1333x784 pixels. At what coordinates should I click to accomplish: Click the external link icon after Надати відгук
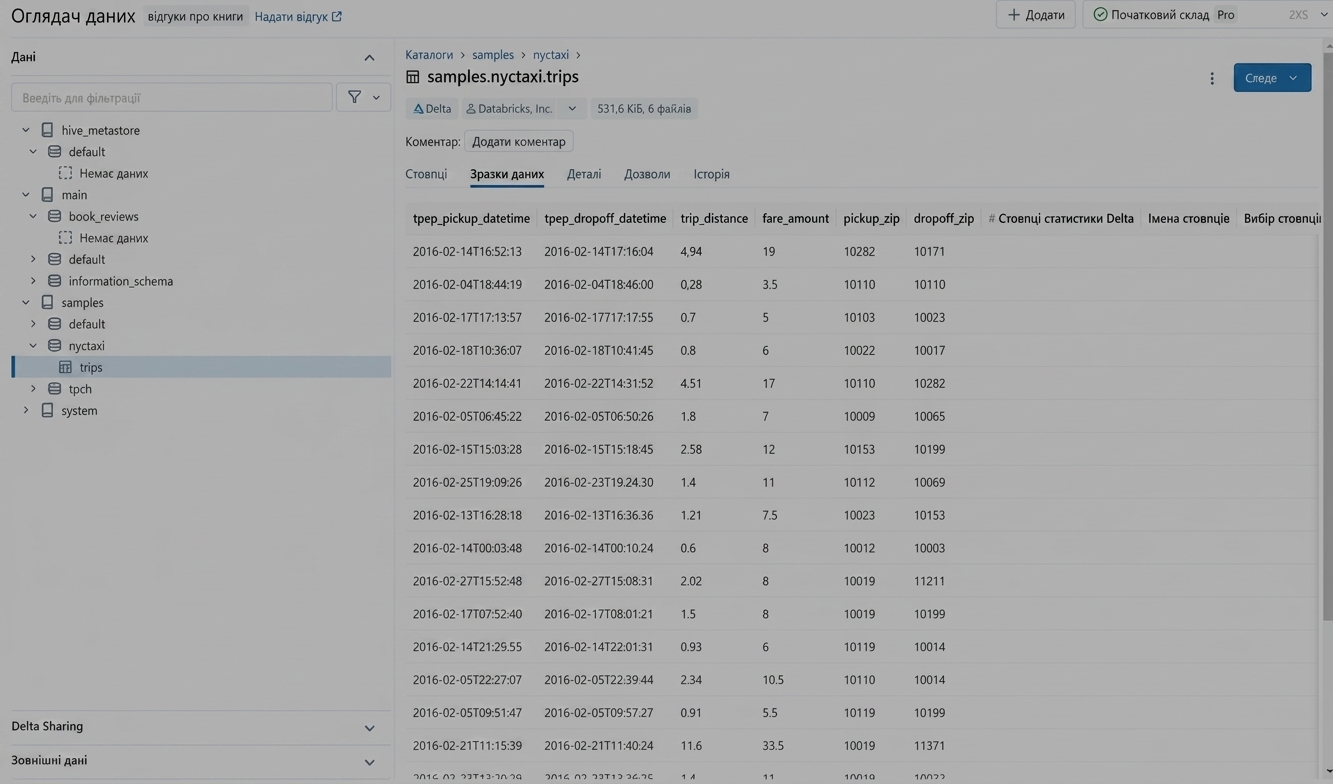tap(337, 16)
